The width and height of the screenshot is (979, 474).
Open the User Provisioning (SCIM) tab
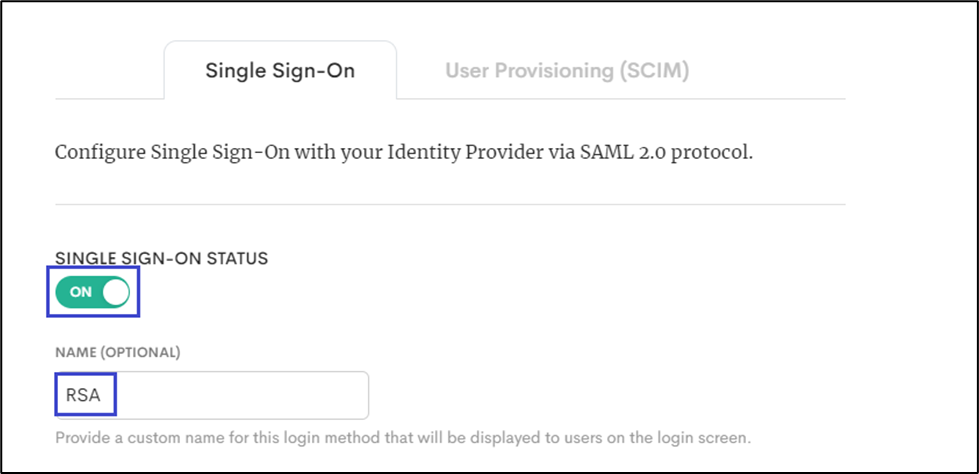(567, 71)
